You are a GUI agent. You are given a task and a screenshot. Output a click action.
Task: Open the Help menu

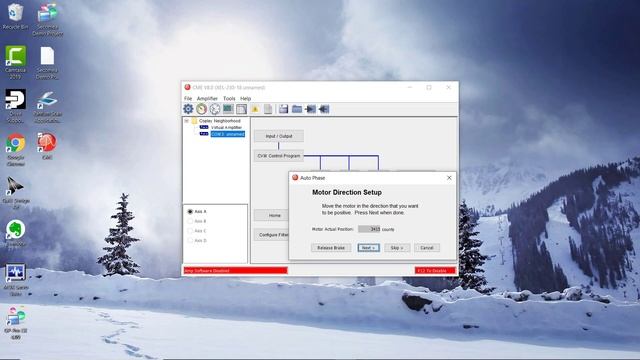(x=245, y=98)
